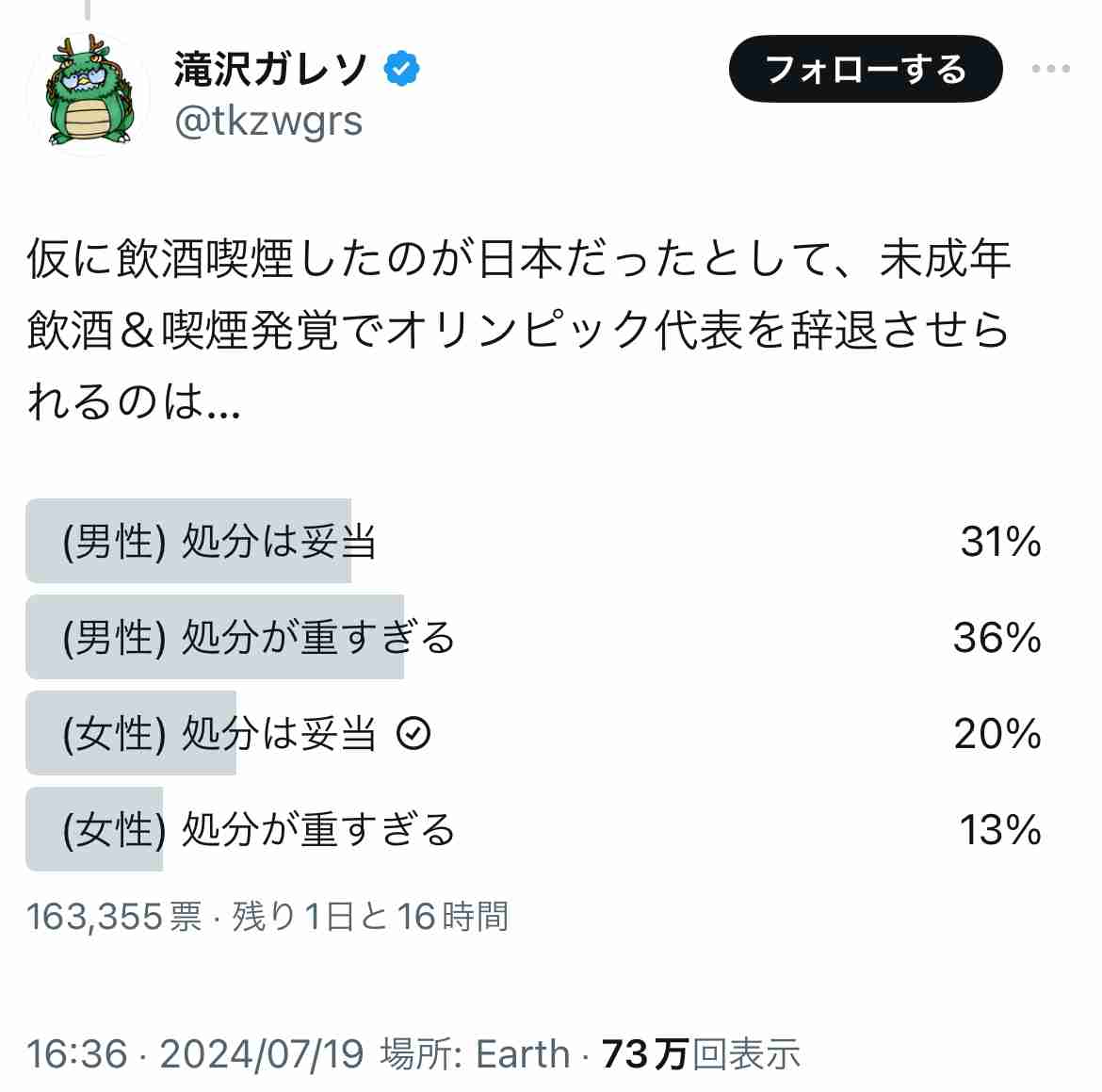Viewport: 1102px width, 1092px height.
Task: Click the selected-vote checkmark icon
Action: [413, 733]
